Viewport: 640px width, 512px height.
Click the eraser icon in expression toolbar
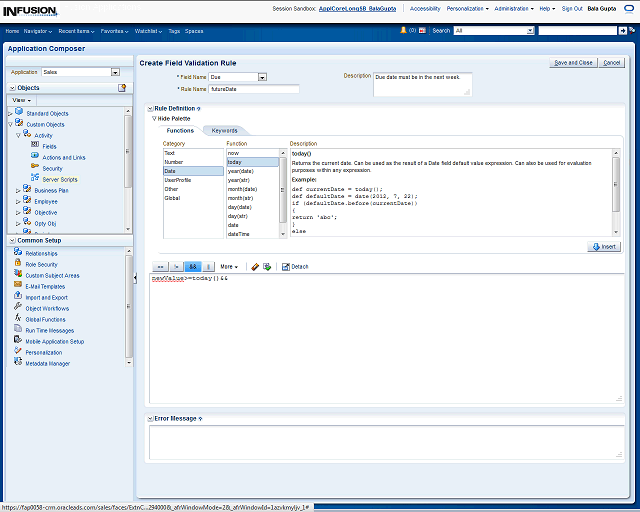coord(255,267)
